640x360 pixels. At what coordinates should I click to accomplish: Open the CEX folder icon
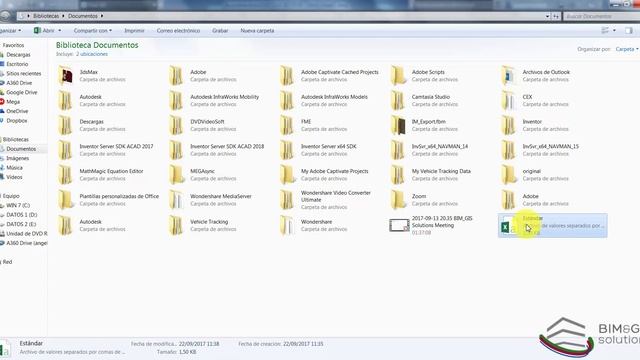pyautogui.click(x=509, y=100)
